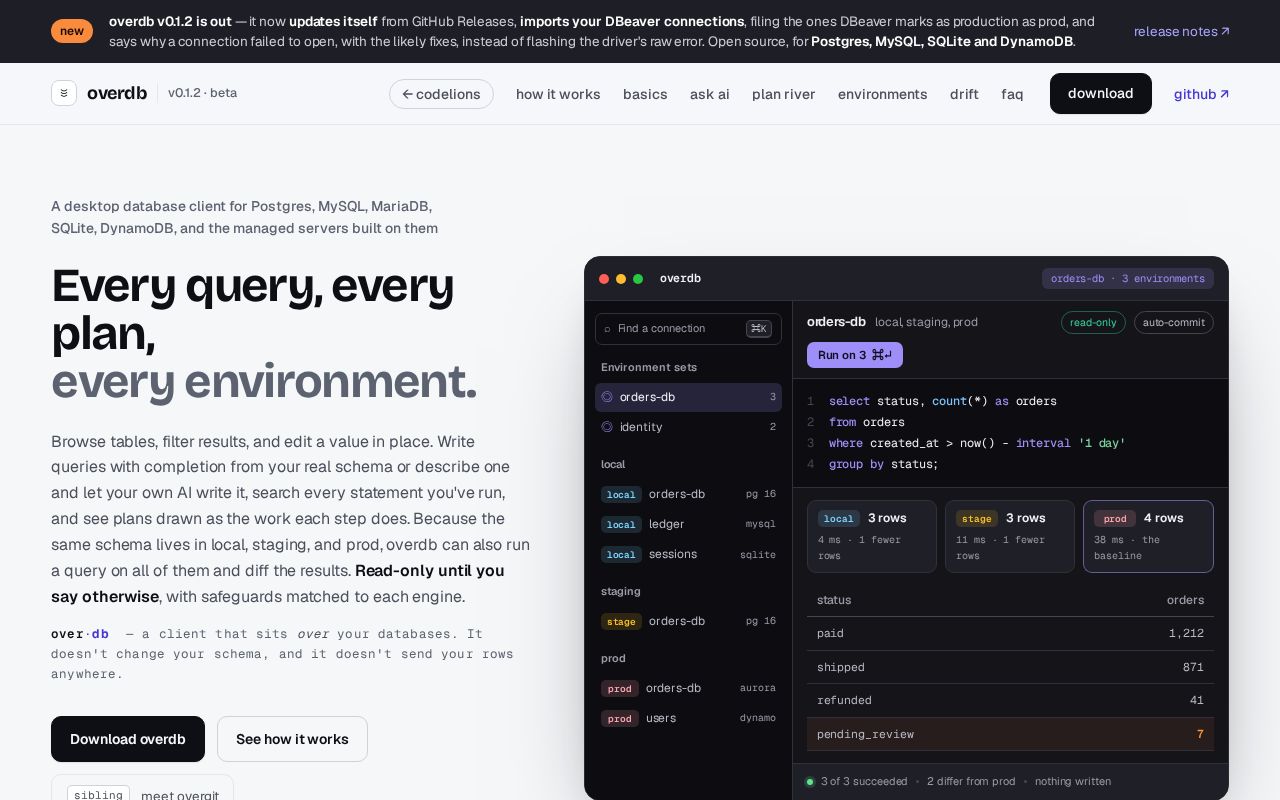
Task: Toggle the auto-commit pill
Action: 1174,322
